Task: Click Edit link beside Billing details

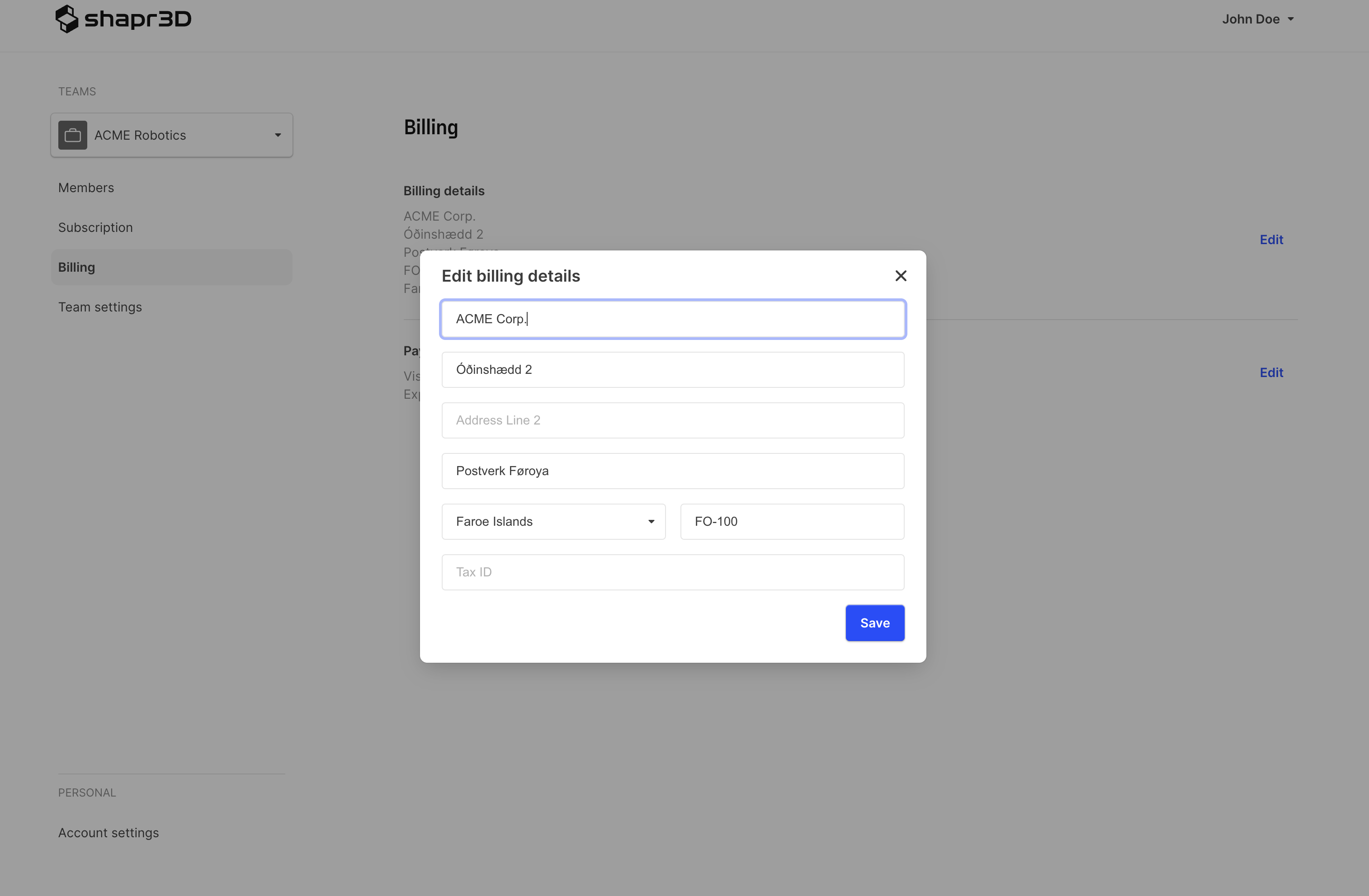Action: tap(1271, 240)
